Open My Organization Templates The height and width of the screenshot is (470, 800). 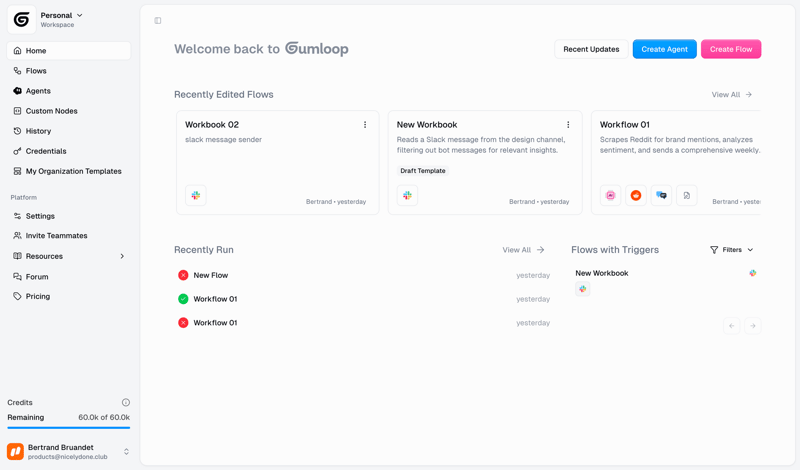[69, 171]
